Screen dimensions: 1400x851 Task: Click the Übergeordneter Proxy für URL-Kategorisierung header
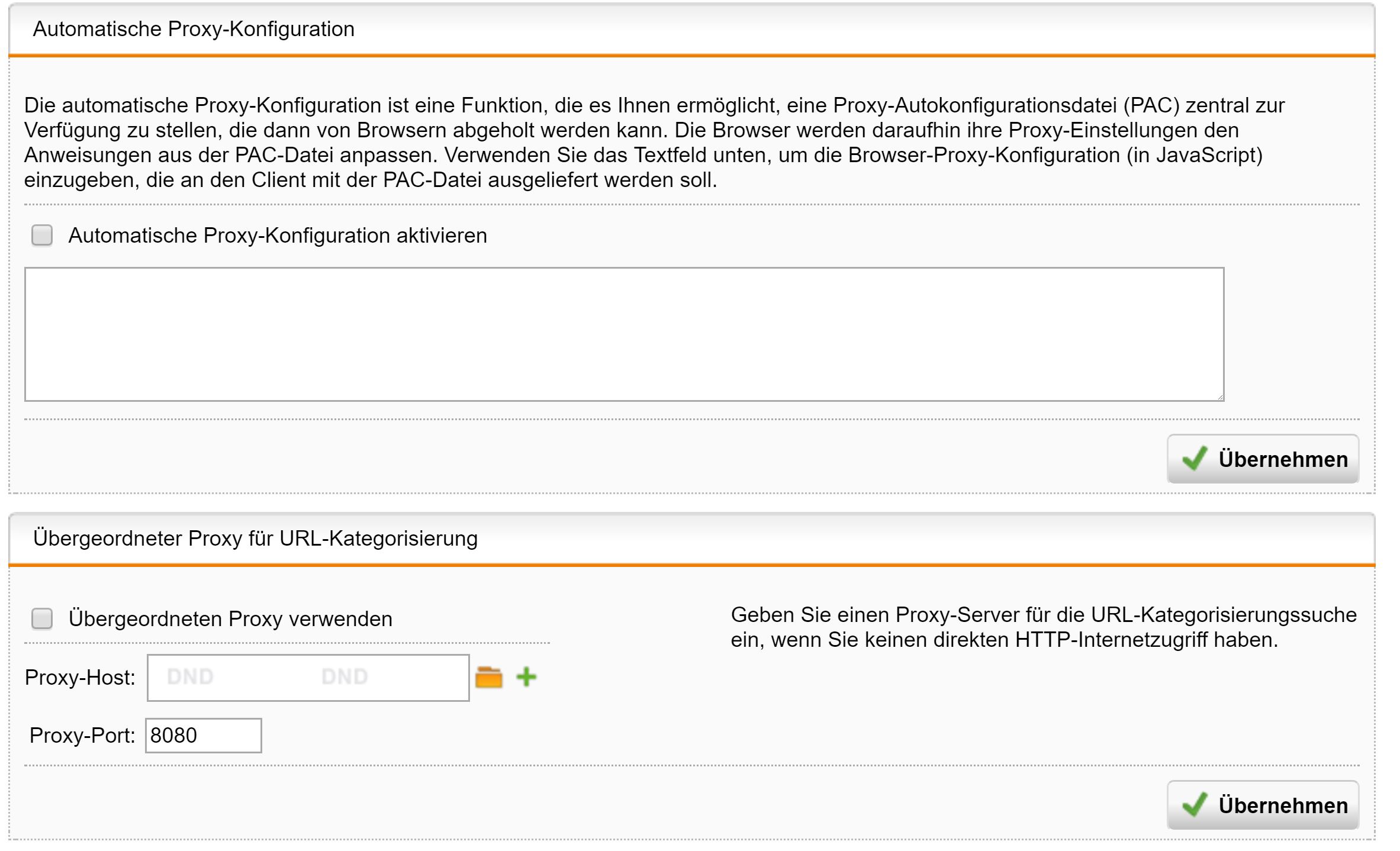tap(255, 539)
